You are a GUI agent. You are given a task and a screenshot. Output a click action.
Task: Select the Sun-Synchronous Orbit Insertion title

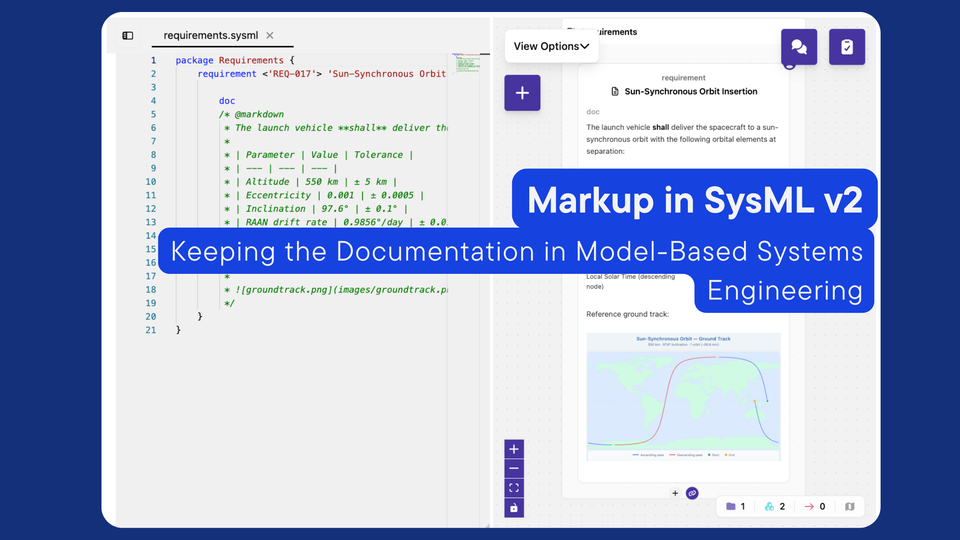click(x=691, y=91)
